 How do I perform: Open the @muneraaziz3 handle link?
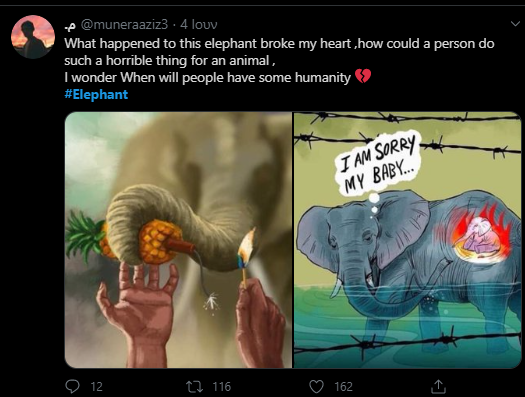(x=124, y=24)
